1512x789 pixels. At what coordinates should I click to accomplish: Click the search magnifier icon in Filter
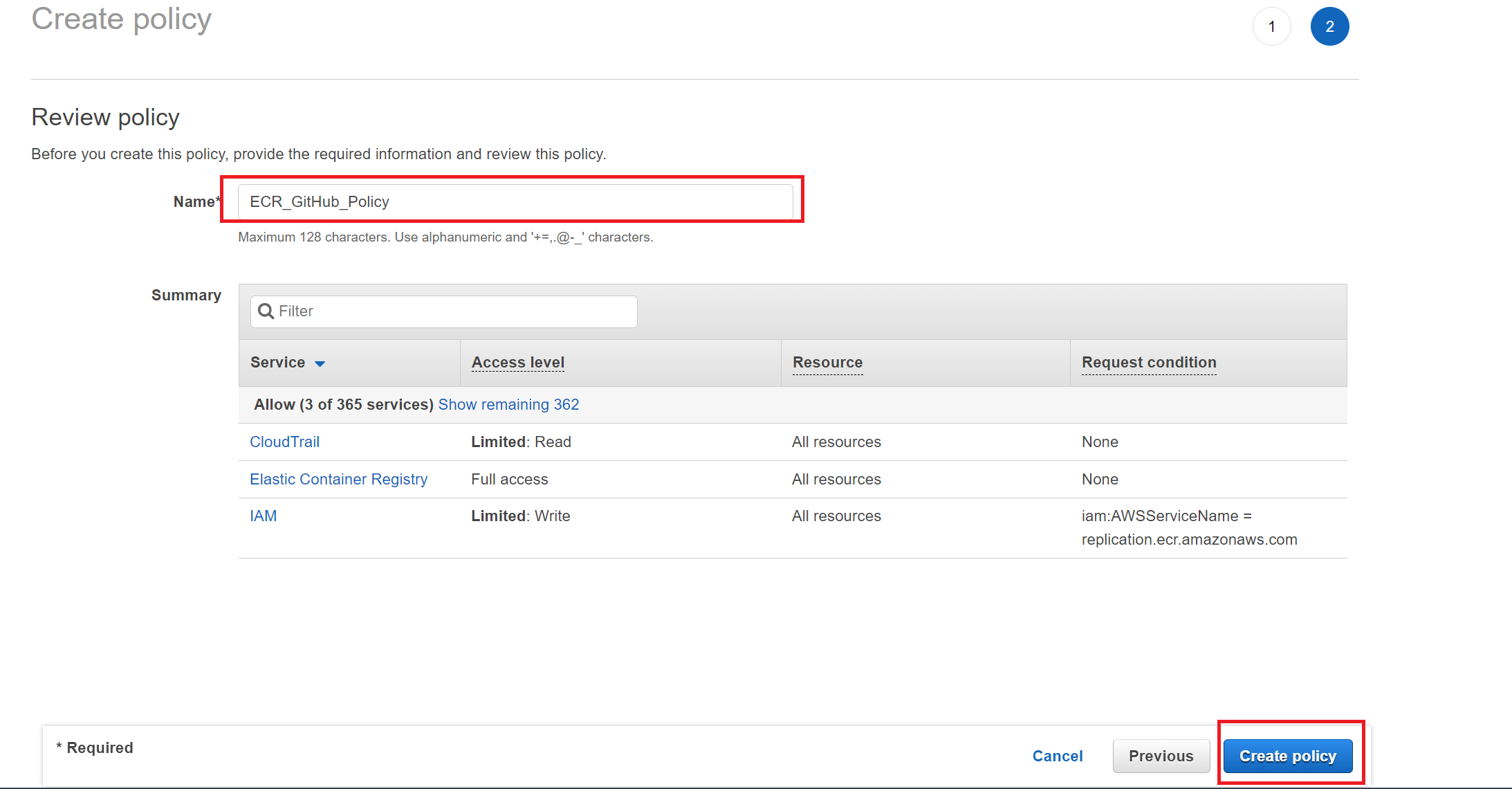click(x=266, y=311)
